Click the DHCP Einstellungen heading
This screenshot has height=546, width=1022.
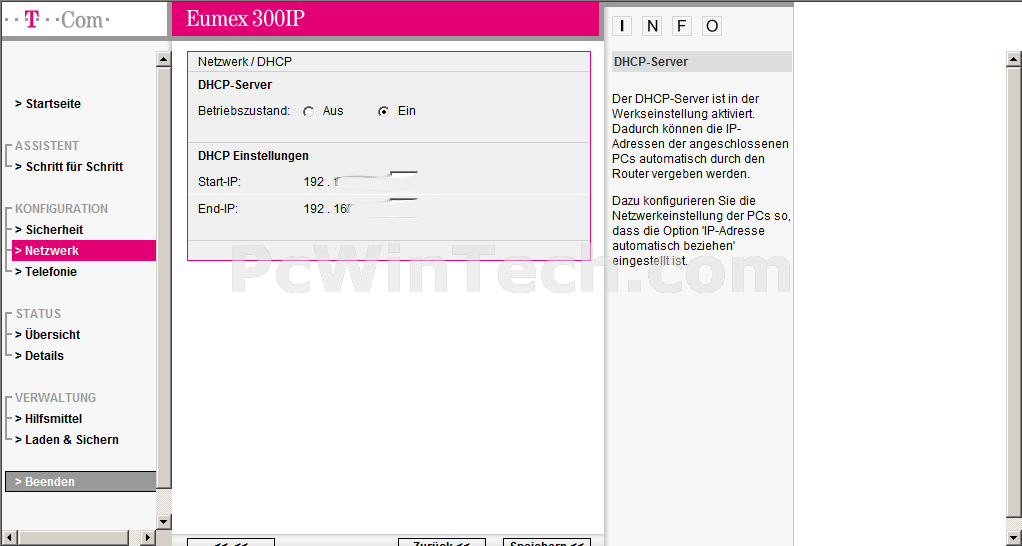coord(254,156)
